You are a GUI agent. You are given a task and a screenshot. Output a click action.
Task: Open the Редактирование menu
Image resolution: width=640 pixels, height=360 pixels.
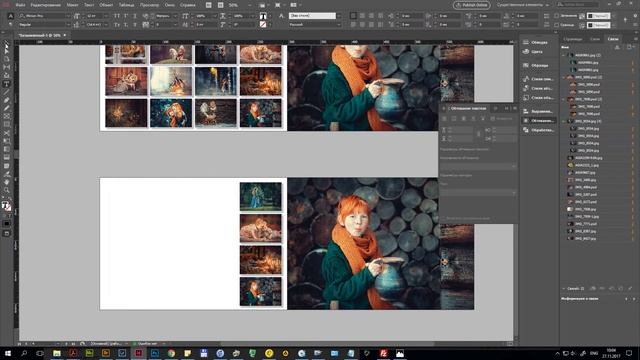(46, 5)
